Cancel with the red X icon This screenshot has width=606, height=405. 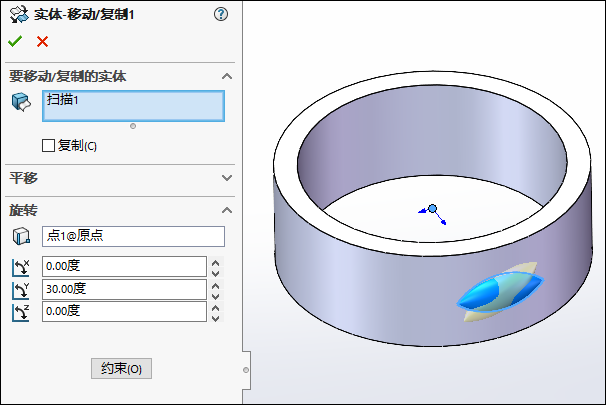click(x=42, y=41)
